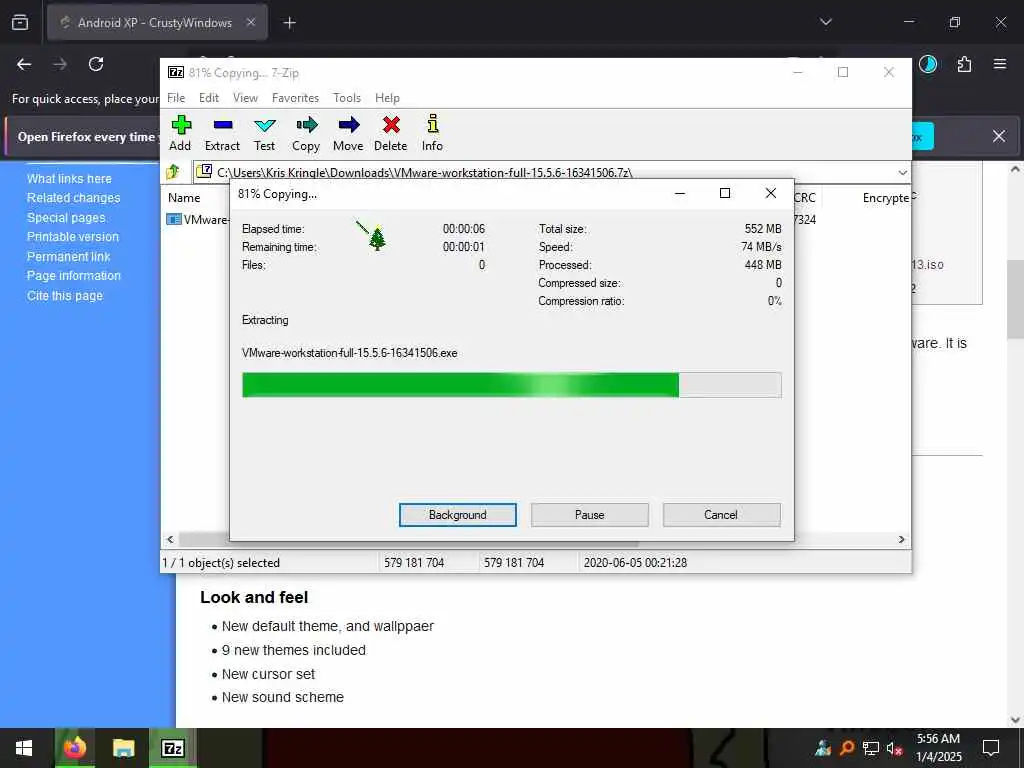Screen dimensions: 1024x768
Task: Open the Windows Start menu
Action: pyautogui.click(x=24, y=748)
